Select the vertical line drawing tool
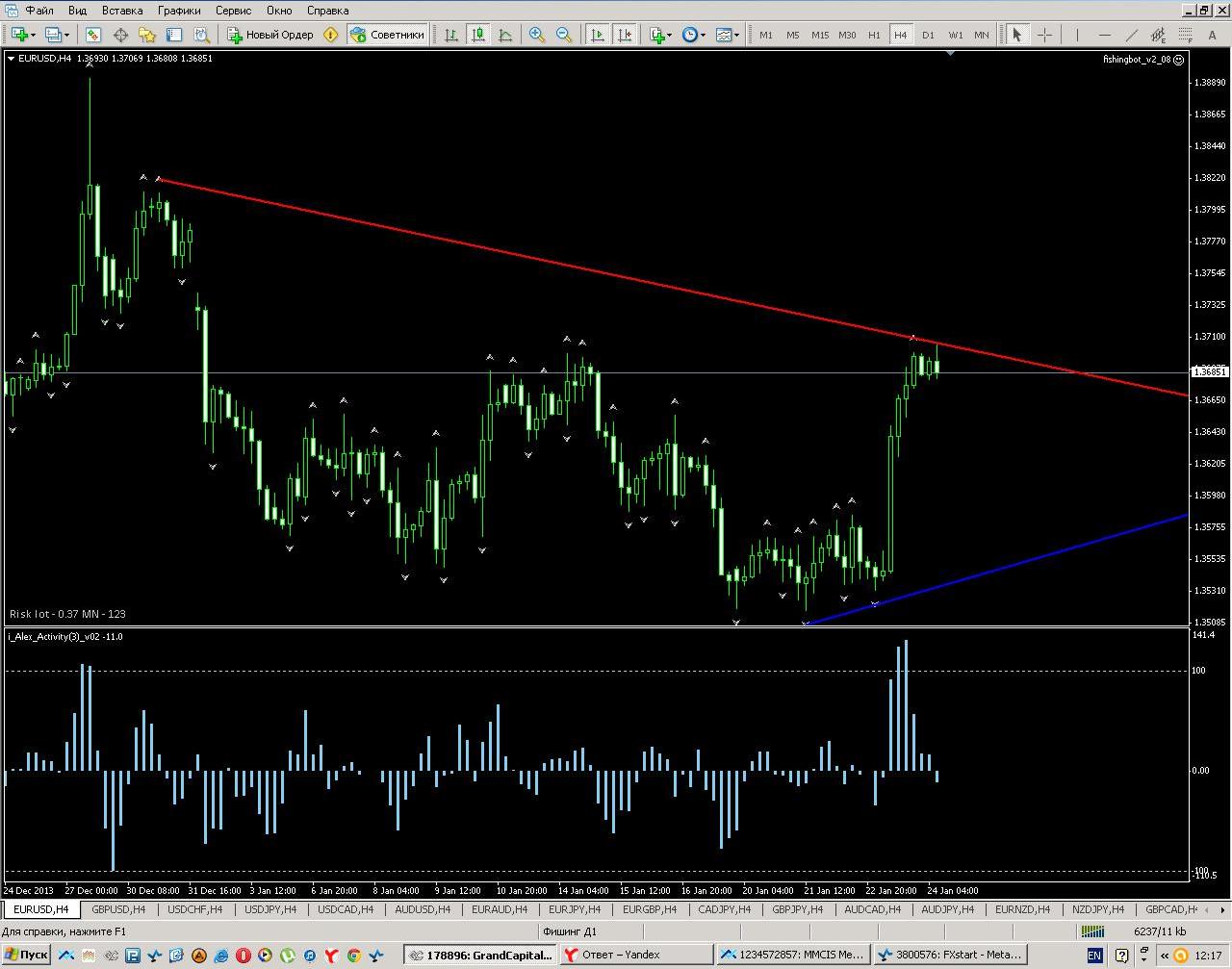Screen dimensions: 1232x969 pos(1078,35)
